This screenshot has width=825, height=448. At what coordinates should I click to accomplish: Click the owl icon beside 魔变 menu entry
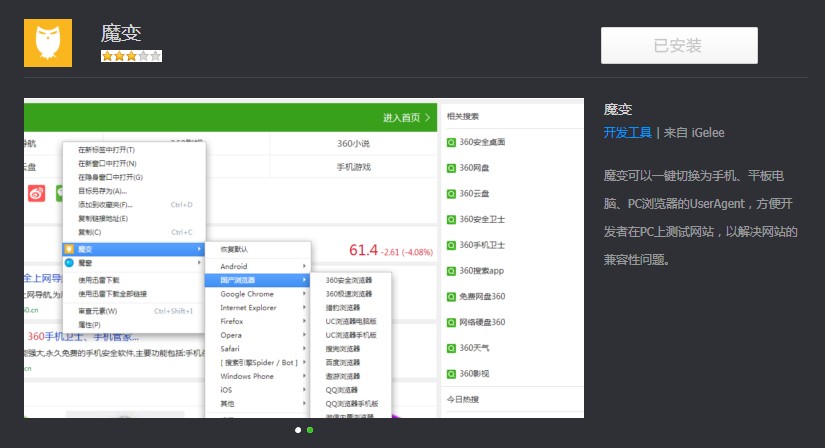coord(69,249)
